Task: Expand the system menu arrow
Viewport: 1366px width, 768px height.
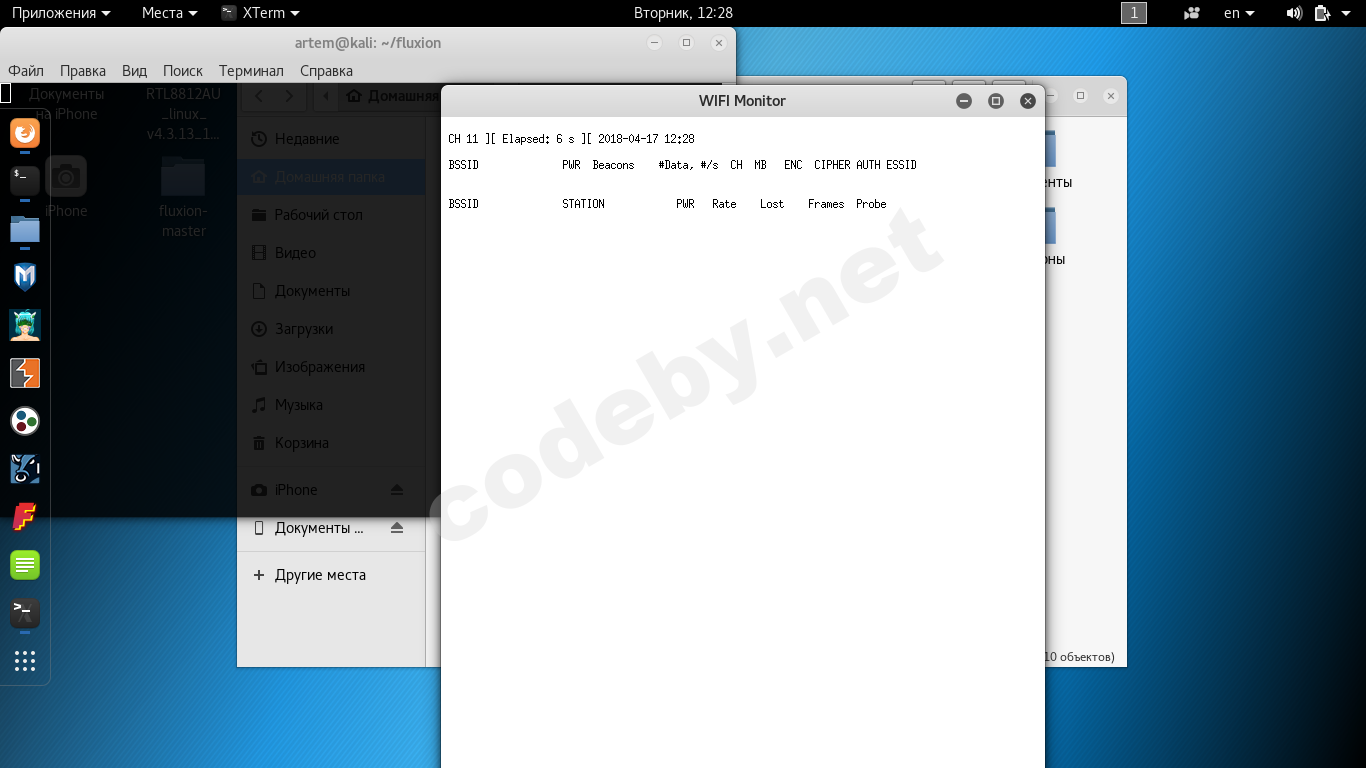Action: tap(1344, 13)
